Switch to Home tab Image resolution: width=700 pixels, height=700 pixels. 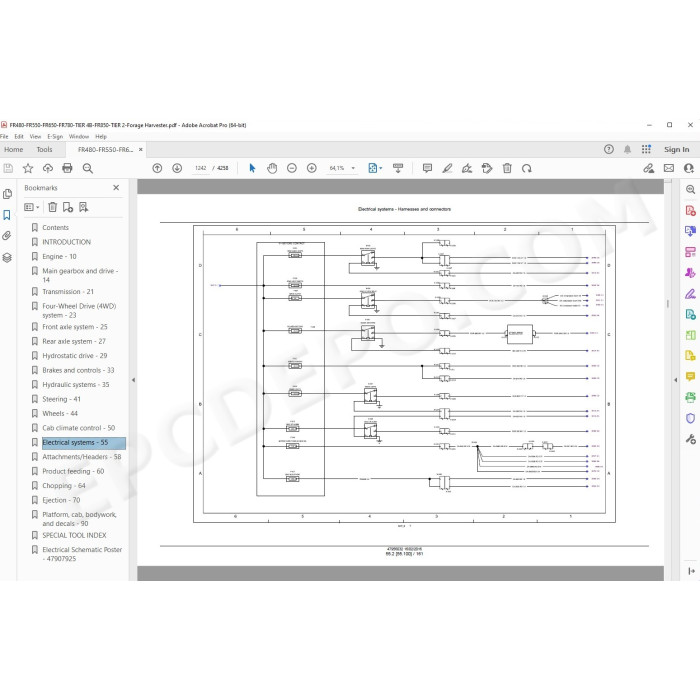click(14, 150)
